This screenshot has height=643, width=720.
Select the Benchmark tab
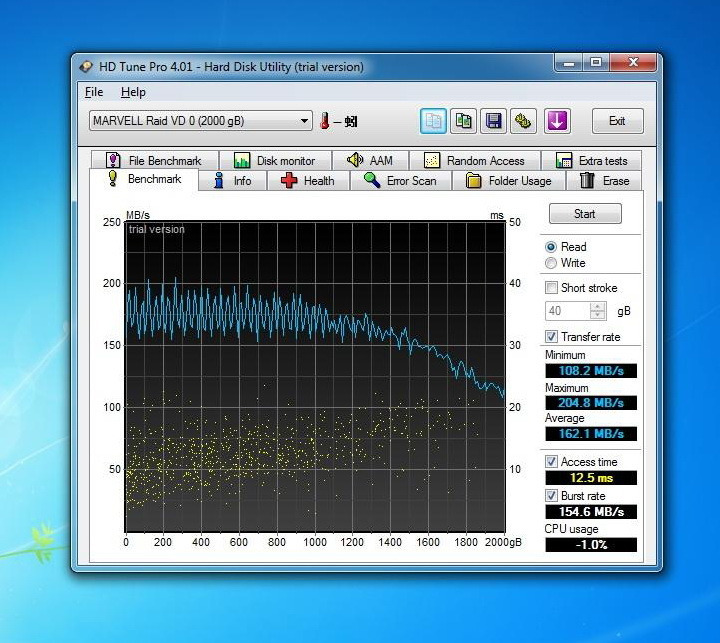tap(144, 179)
